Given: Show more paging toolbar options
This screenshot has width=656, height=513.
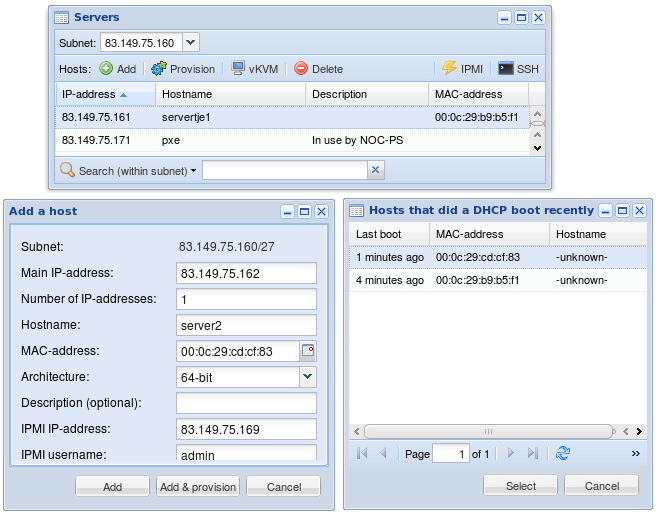Looking at the screenshot, I should tap(635, 453).
